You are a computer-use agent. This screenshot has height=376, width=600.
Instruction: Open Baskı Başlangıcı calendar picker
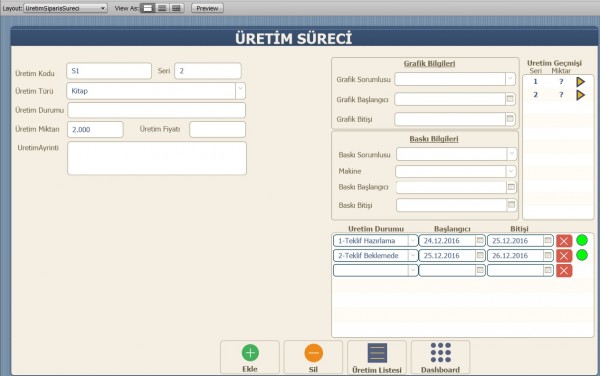pyautogui.click(x=511, y=187)
